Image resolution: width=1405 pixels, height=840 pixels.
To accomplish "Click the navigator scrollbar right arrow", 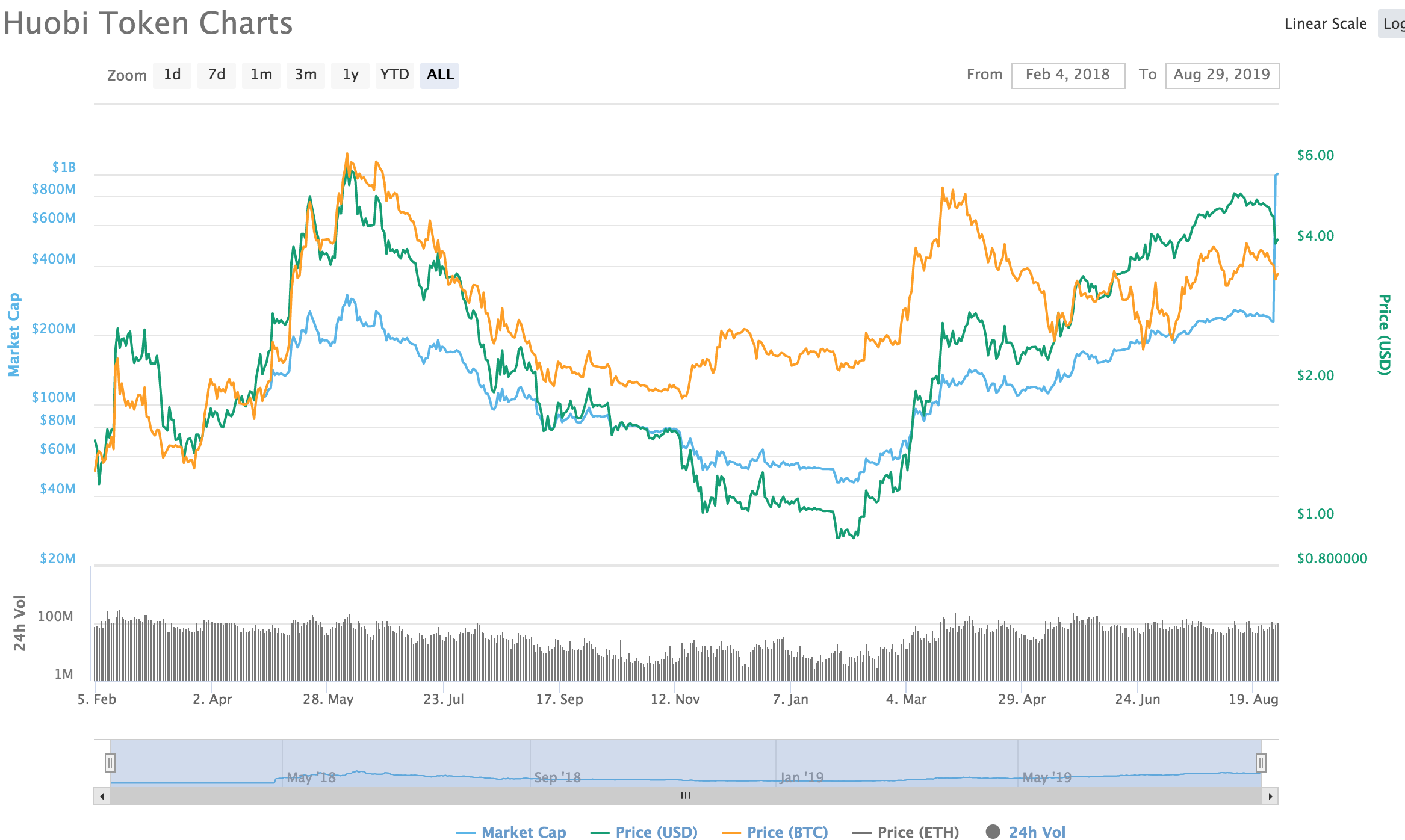I will [1270, 796].
